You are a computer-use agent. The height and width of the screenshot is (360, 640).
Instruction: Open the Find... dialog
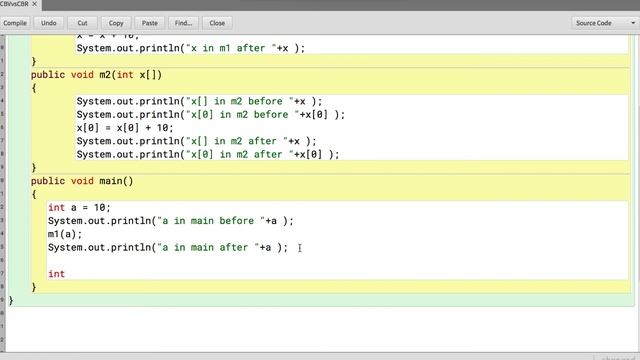click(x=183, y=23)
